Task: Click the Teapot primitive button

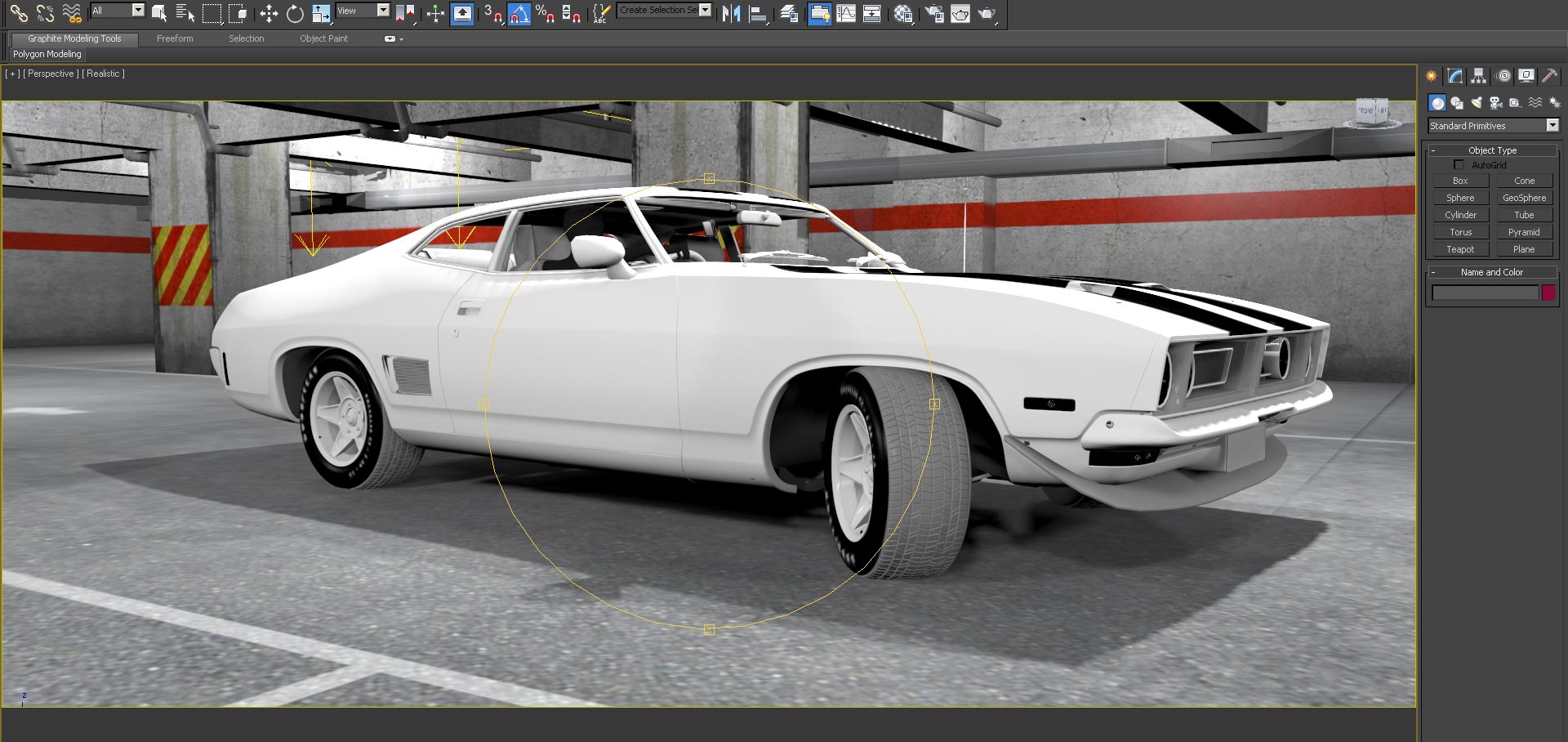Action: [1460, 249]
